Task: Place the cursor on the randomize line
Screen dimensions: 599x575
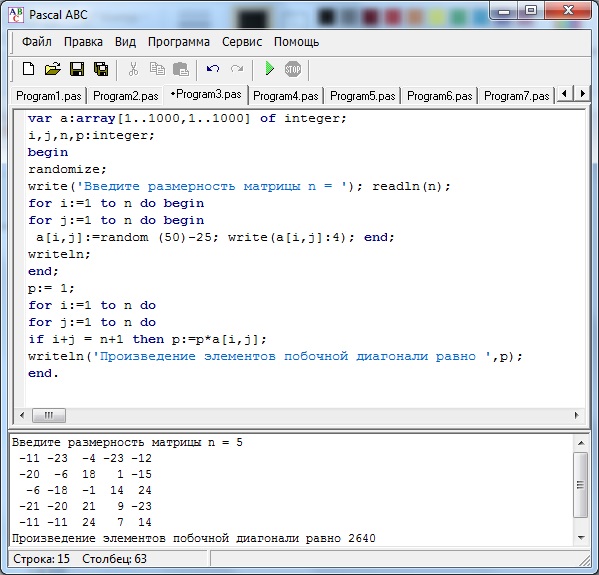Action: 67,169
